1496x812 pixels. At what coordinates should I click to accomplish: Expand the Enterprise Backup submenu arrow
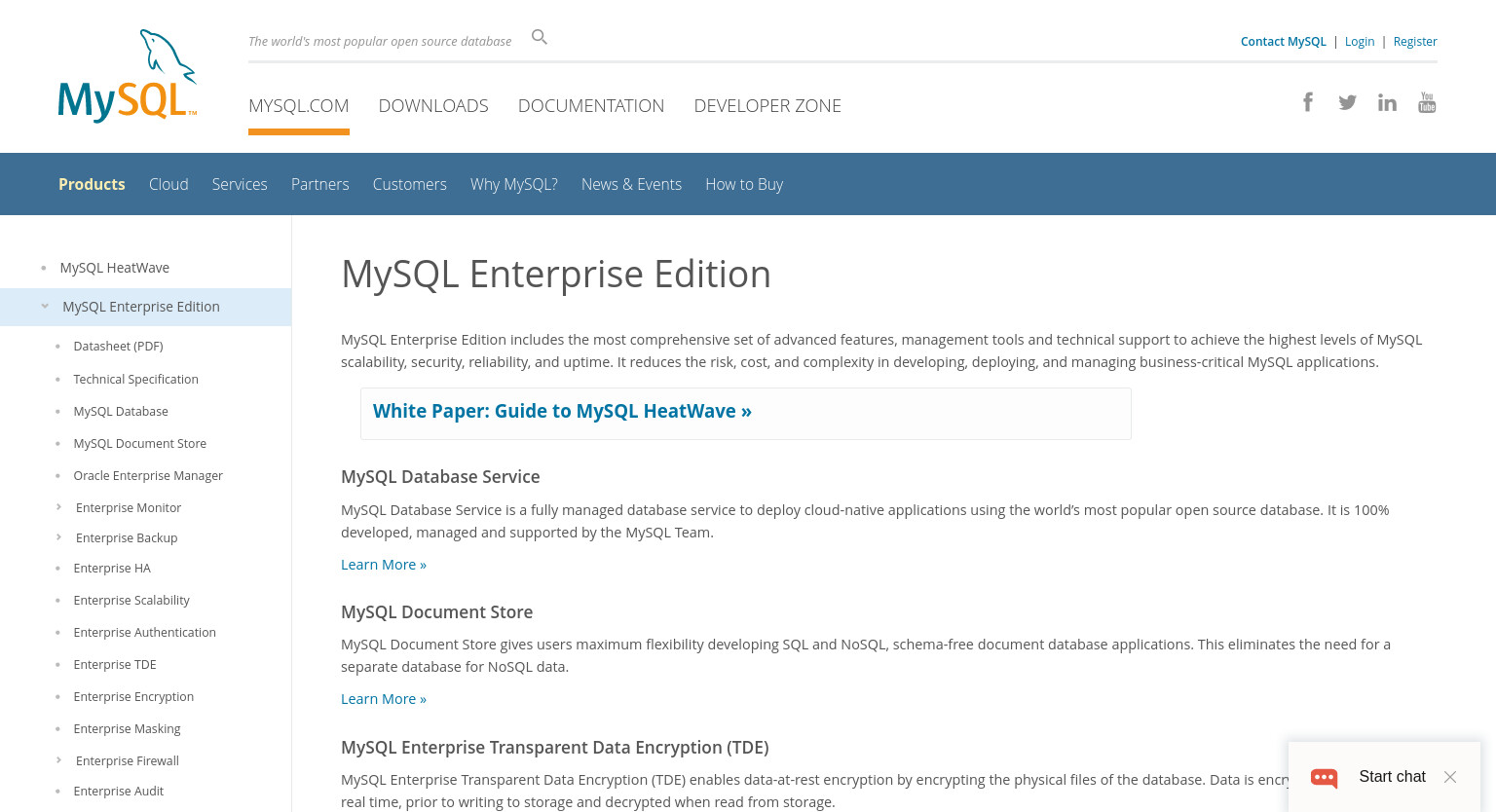tap(58, 537)
